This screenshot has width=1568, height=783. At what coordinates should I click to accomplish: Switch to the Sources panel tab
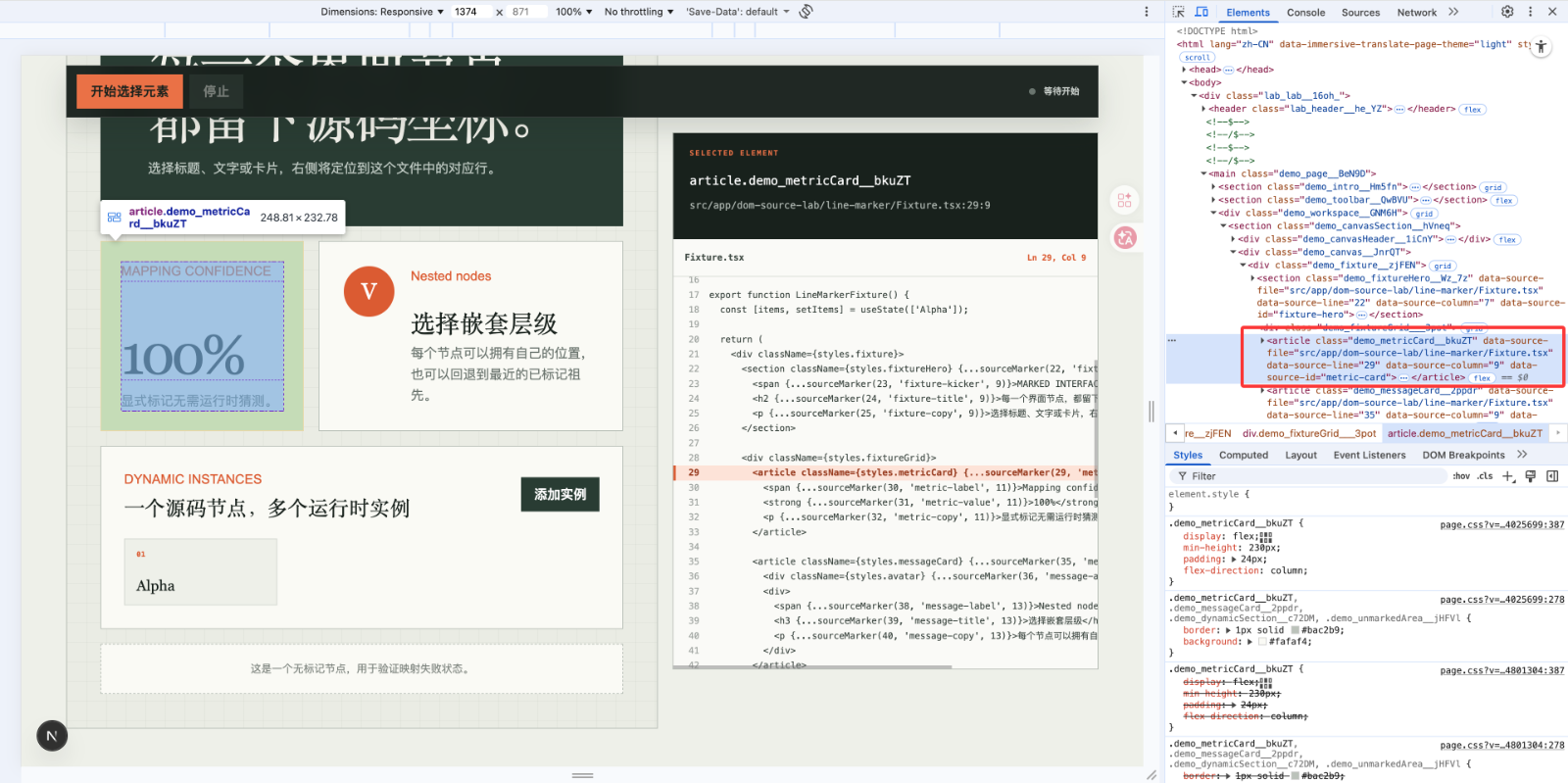pos(1360,13)
